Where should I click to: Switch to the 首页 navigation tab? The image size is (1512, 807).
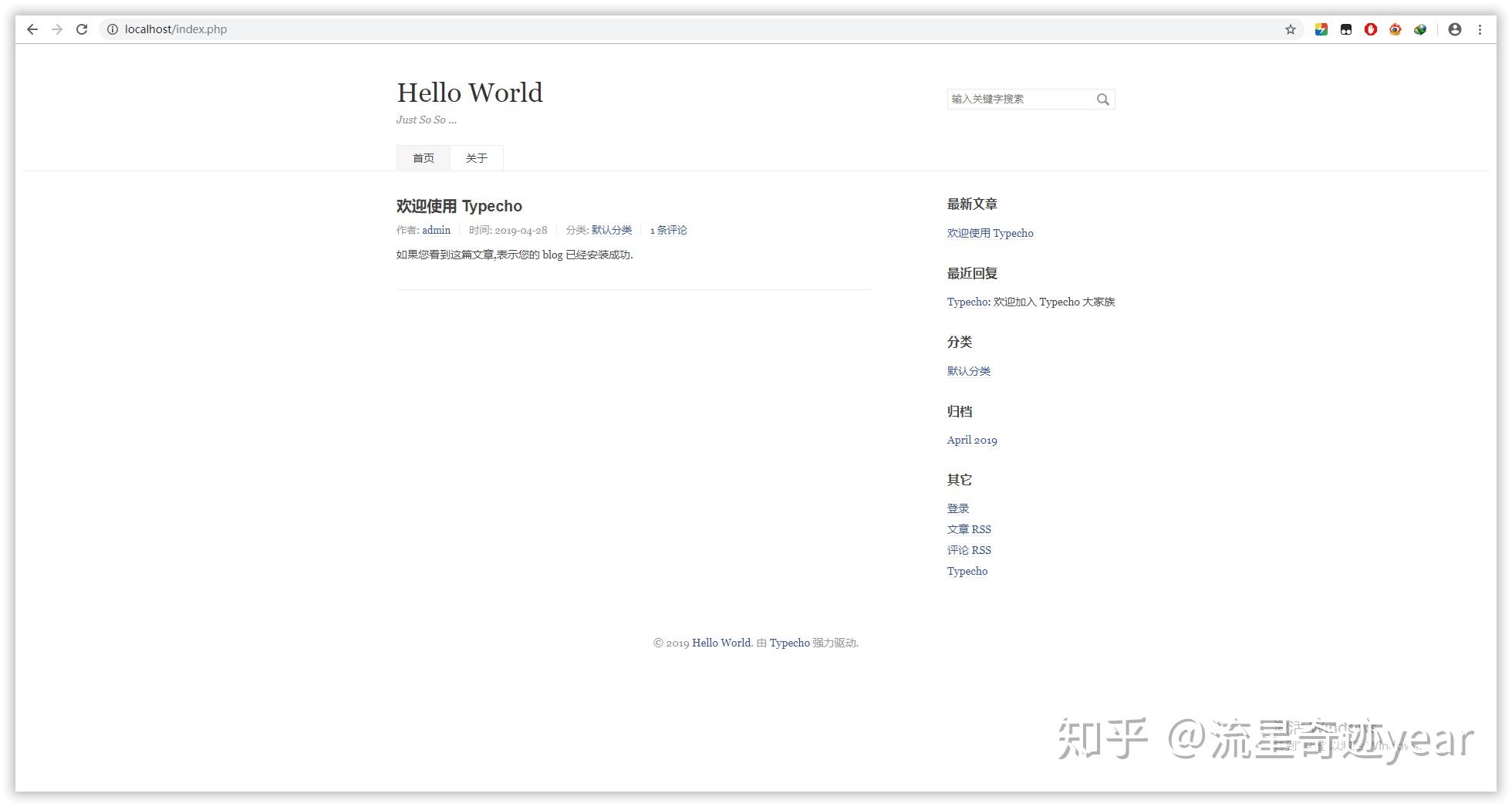[x=424, y=158]
